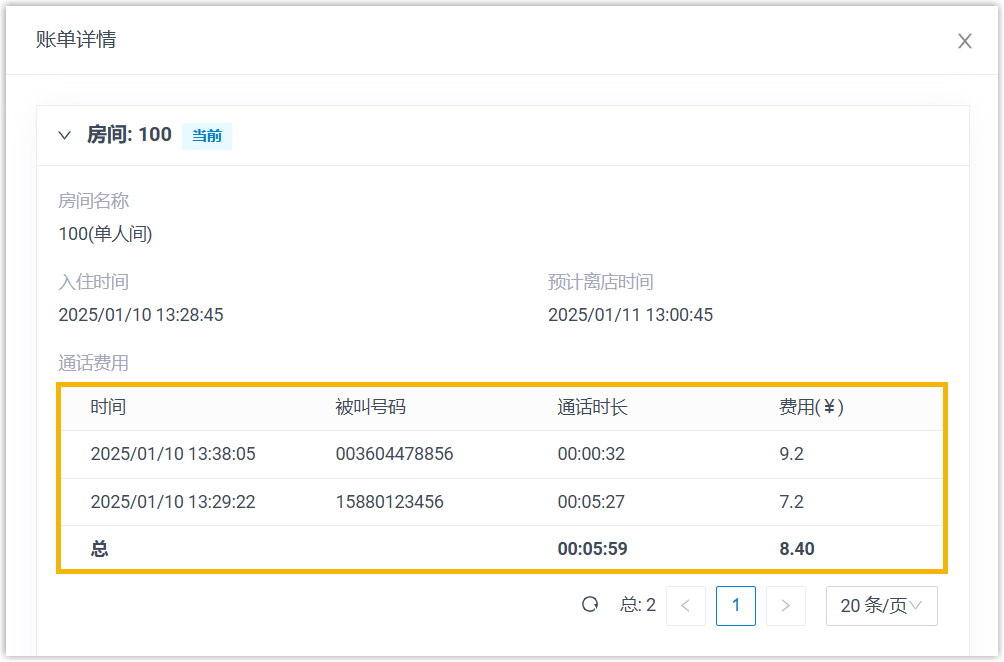Click the total fee 8.40

coord(798,549)
